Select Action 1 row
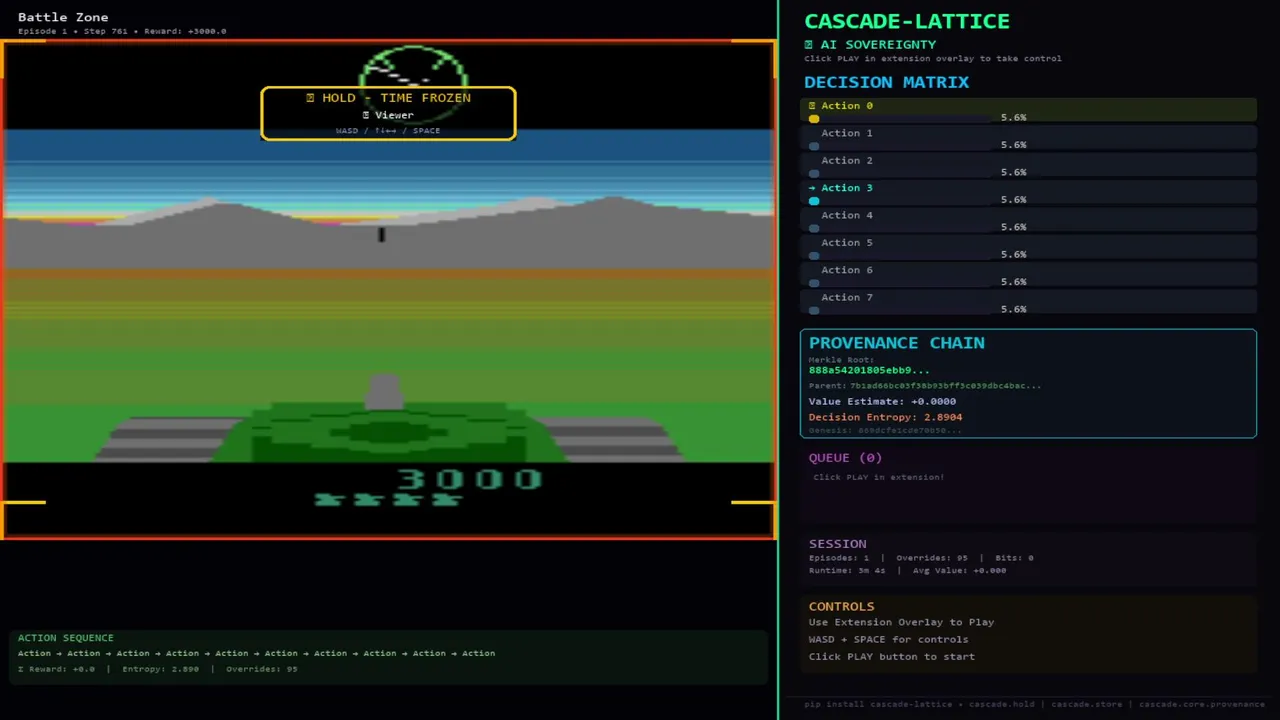1280x720 pixels. click(x=1028, y=138)
